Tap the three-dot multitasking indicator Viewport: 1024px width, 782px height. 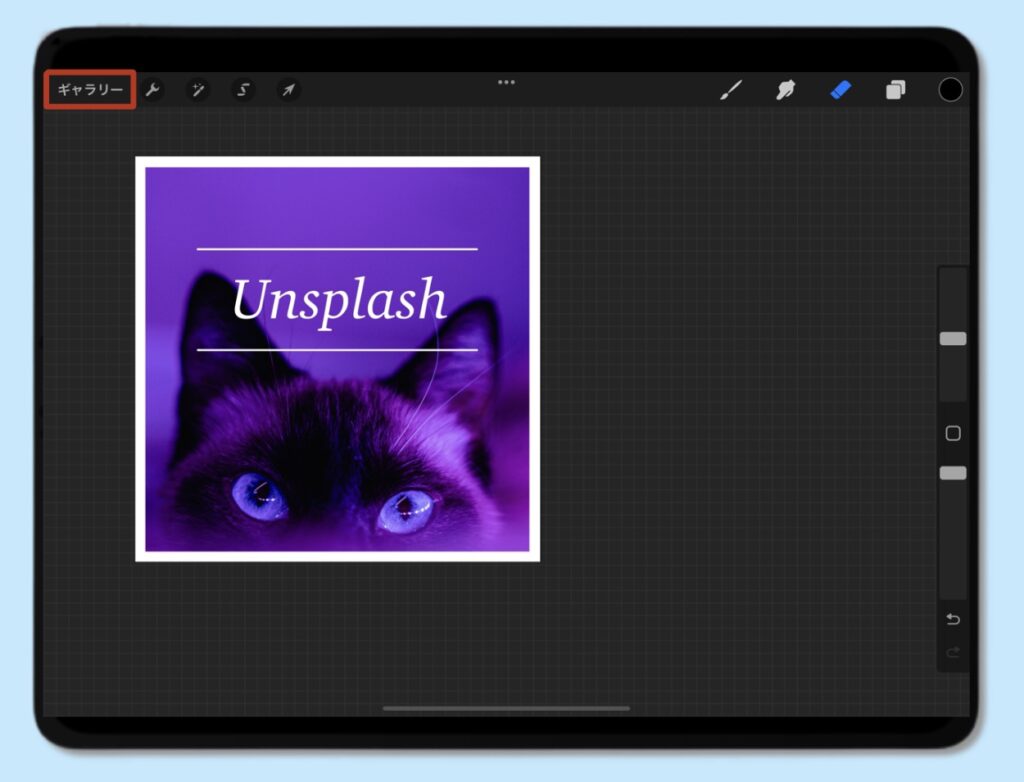(506, 82)
